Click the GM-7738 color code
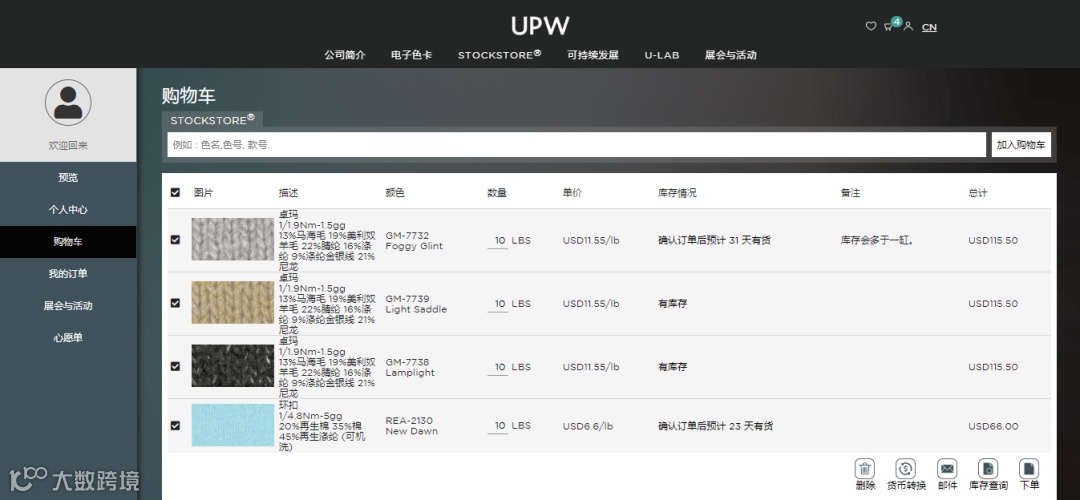 coord(407,362)
